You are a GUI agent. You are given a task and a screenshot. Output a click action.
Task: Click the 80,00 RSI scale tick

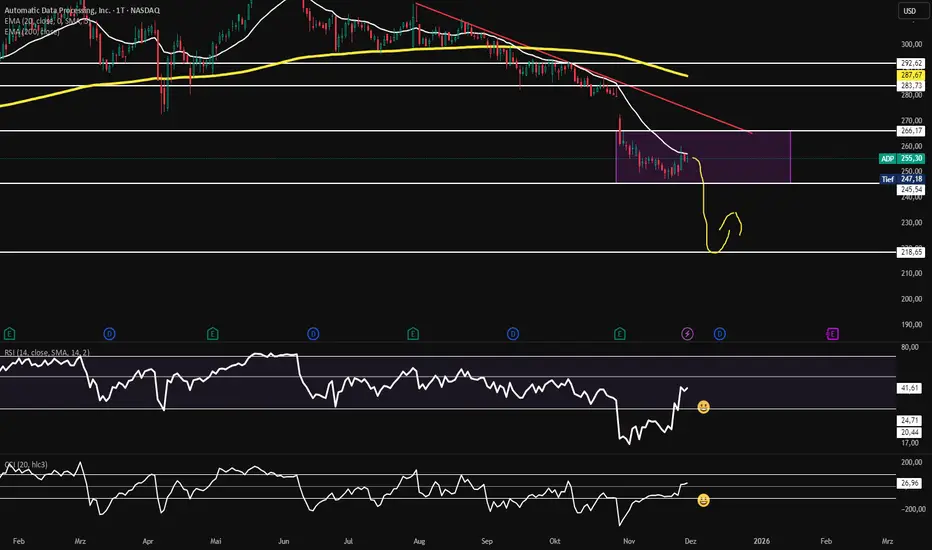click(910, 347)
